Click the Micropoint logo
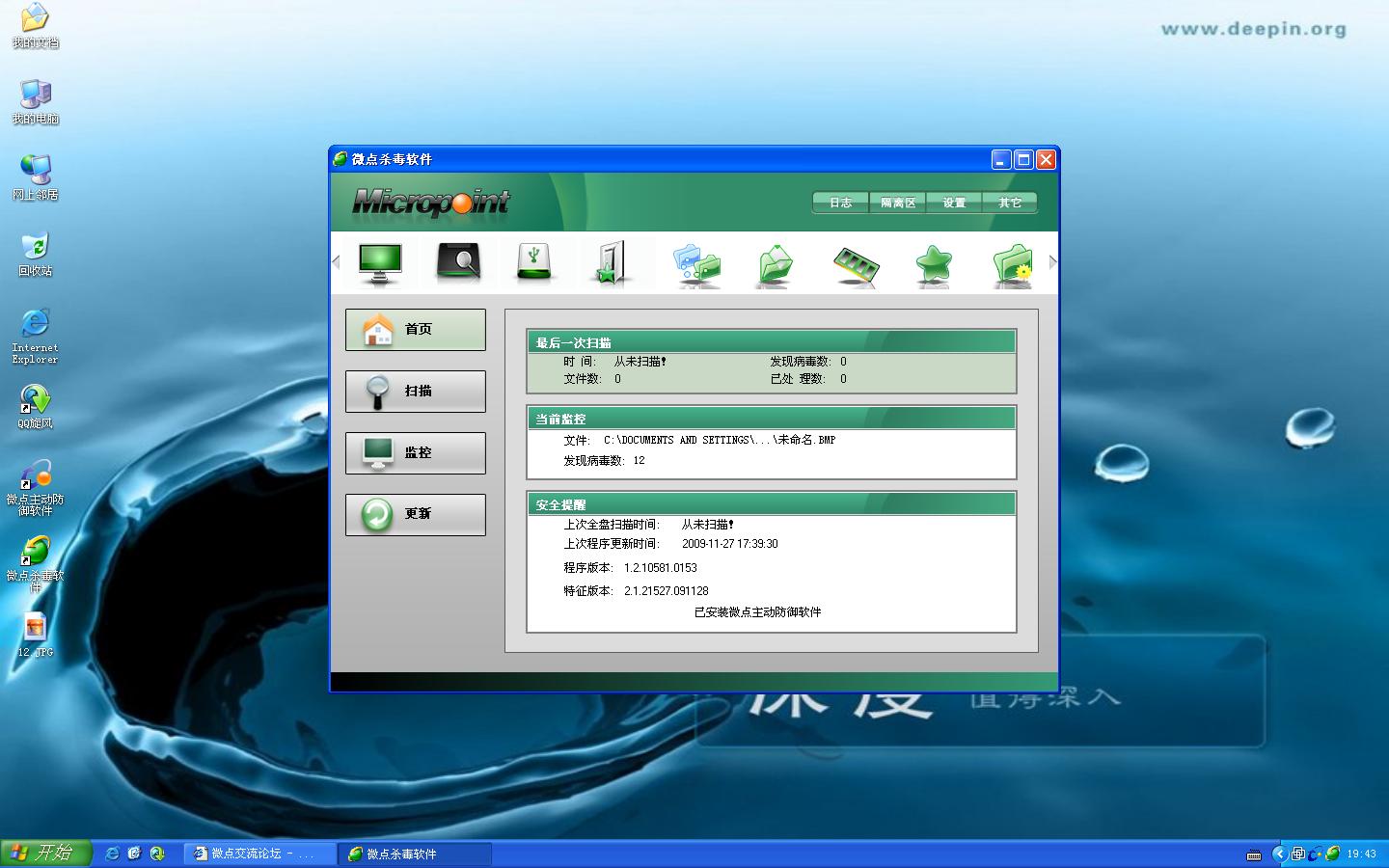 pos(430,202)
